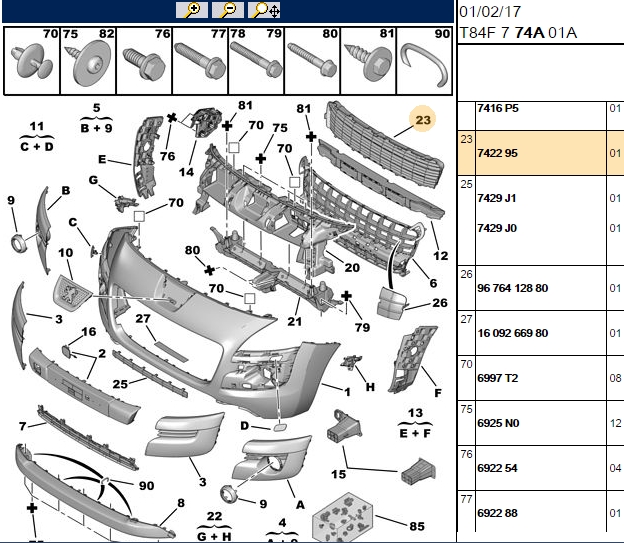Screen dimensions: 624x543
Task: Click part number 96 764 128 80
Action: pos(513,288)
